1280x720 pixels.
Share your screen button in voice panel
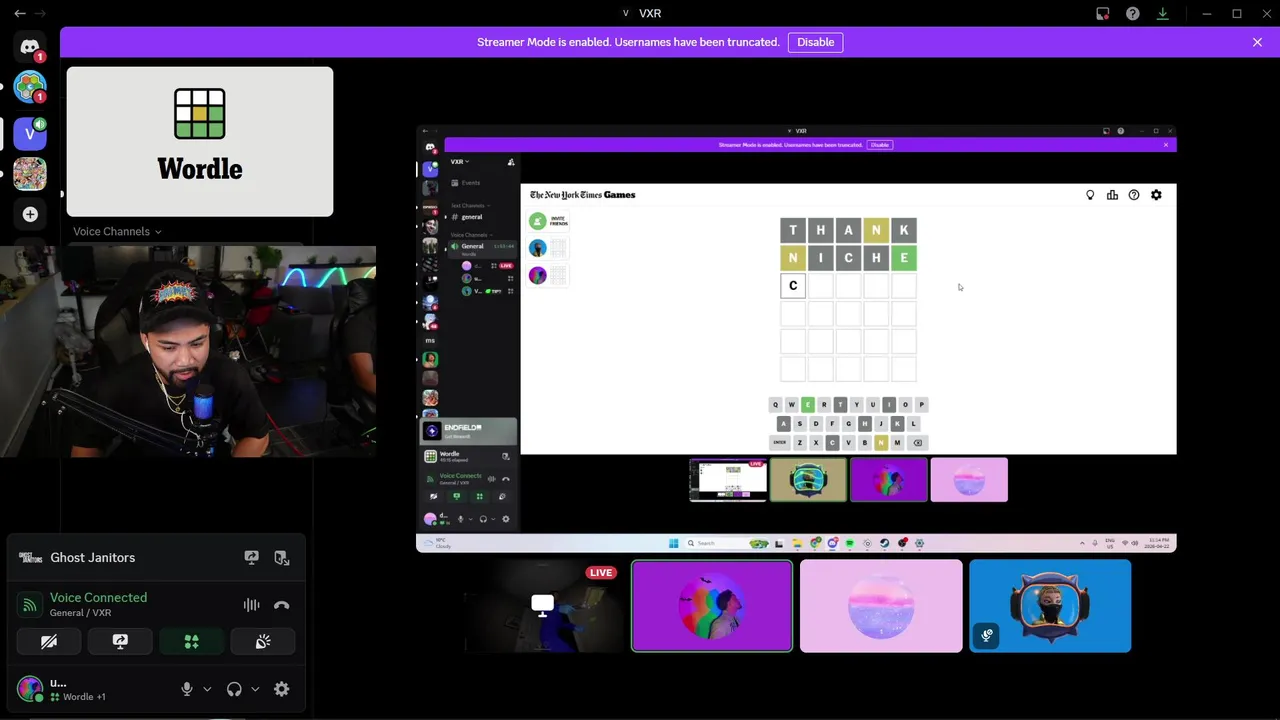tap(120, 641)
